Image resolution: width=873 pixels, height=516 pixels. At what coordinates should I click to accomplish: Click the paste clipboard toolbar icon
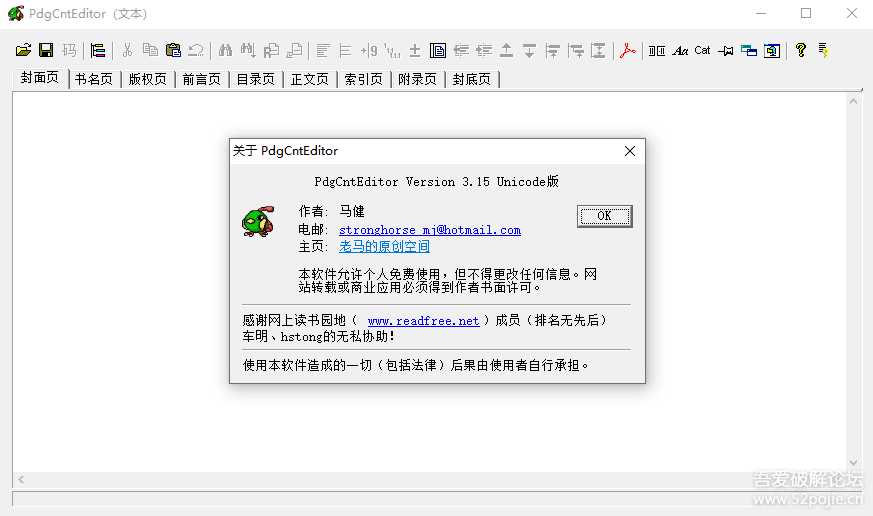pyautogui.click(x=173, y=50)
